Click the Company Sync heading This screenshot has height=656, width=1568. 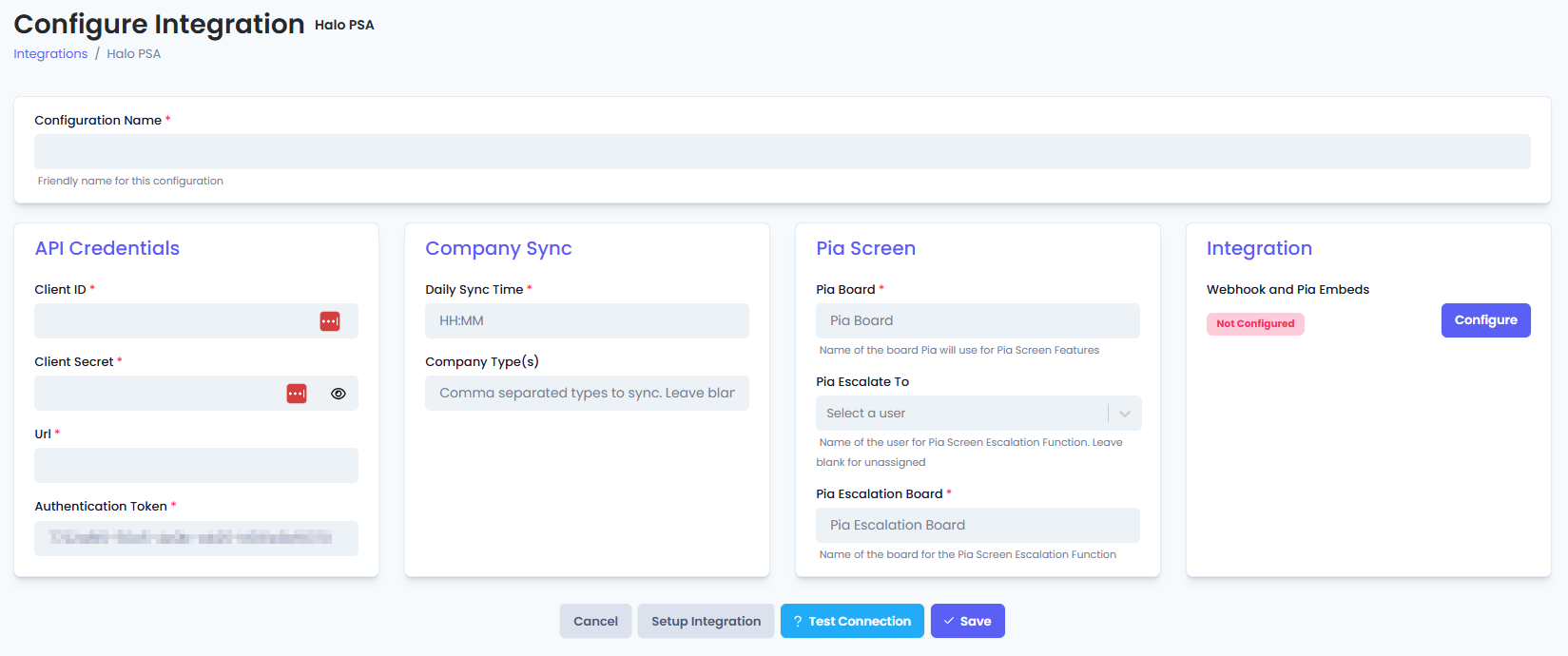498,248
